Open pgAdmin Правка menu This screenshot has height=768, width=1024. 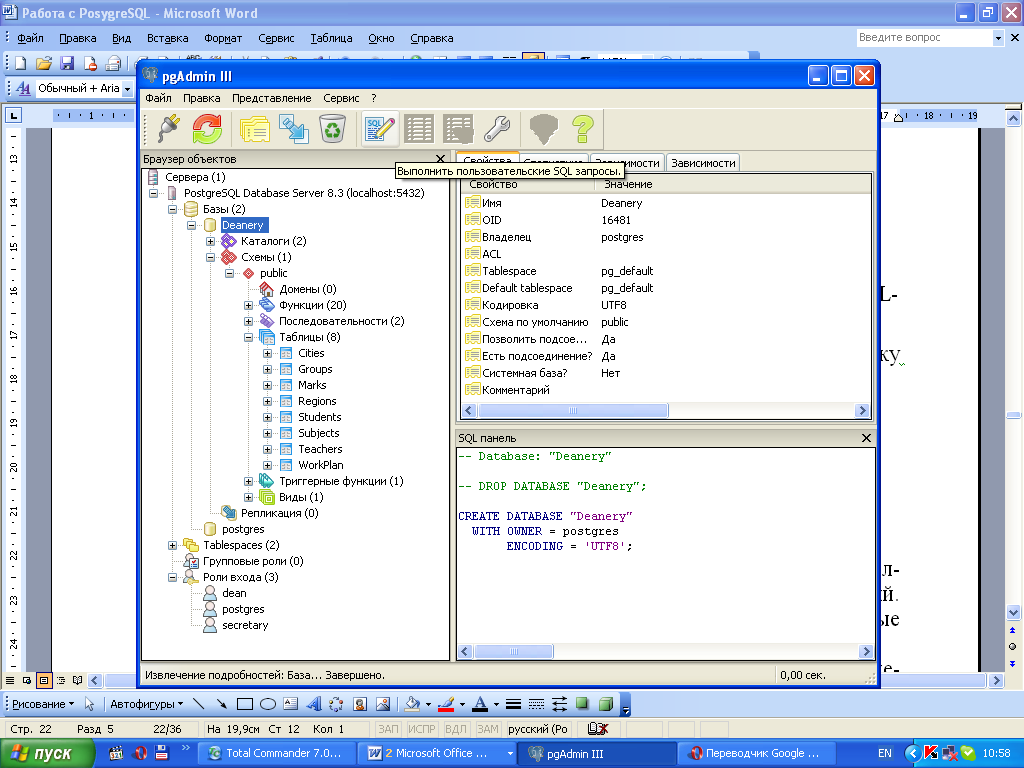(x=201, y=98)
